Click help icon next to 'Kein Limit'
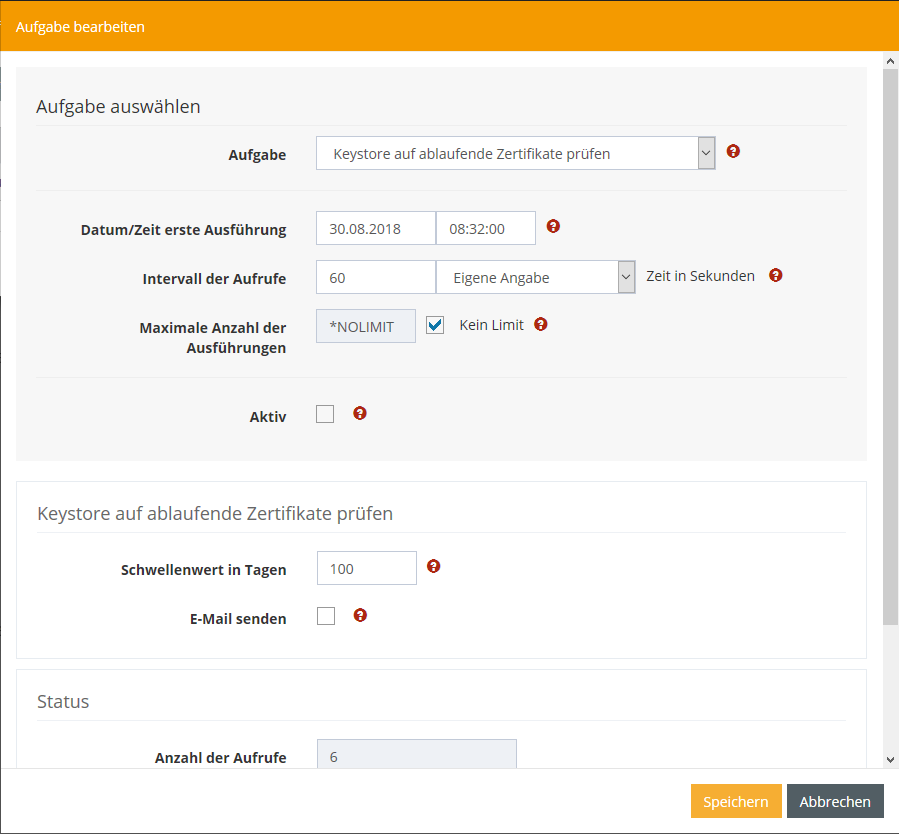Image resolution: width=899 pixels, height=834 pixels. pos(541,324)
